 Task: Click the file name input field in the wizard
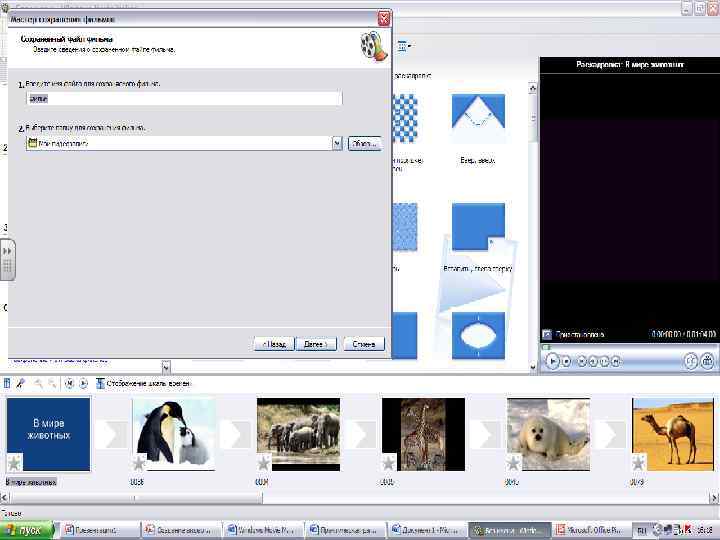(185, 98)
